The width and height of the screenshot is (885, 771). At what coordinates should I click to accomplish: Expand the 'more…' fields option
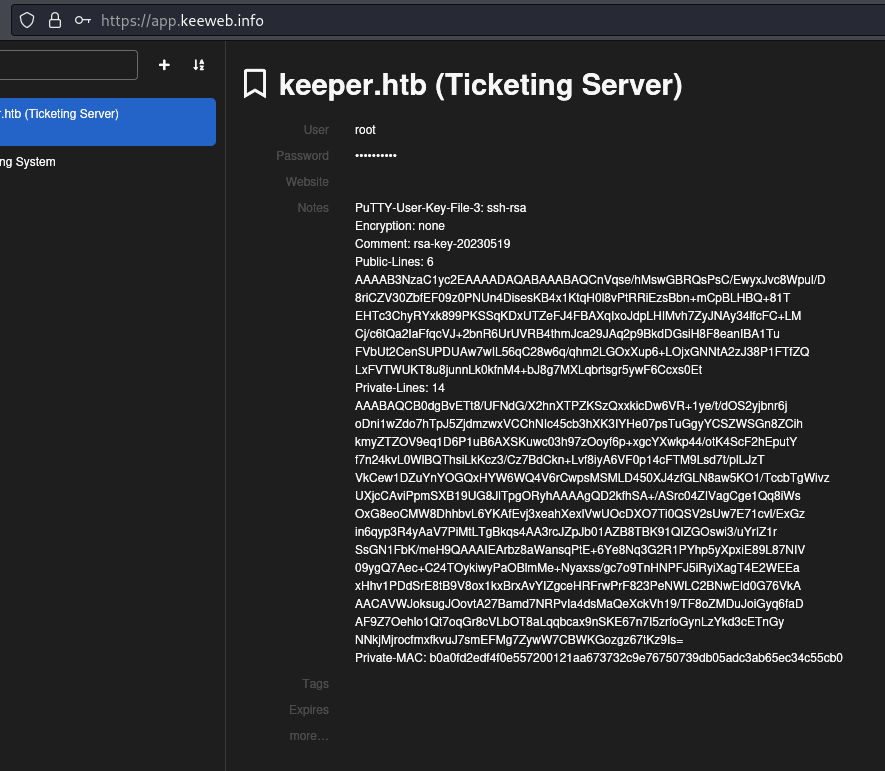[x=309, y=736]
